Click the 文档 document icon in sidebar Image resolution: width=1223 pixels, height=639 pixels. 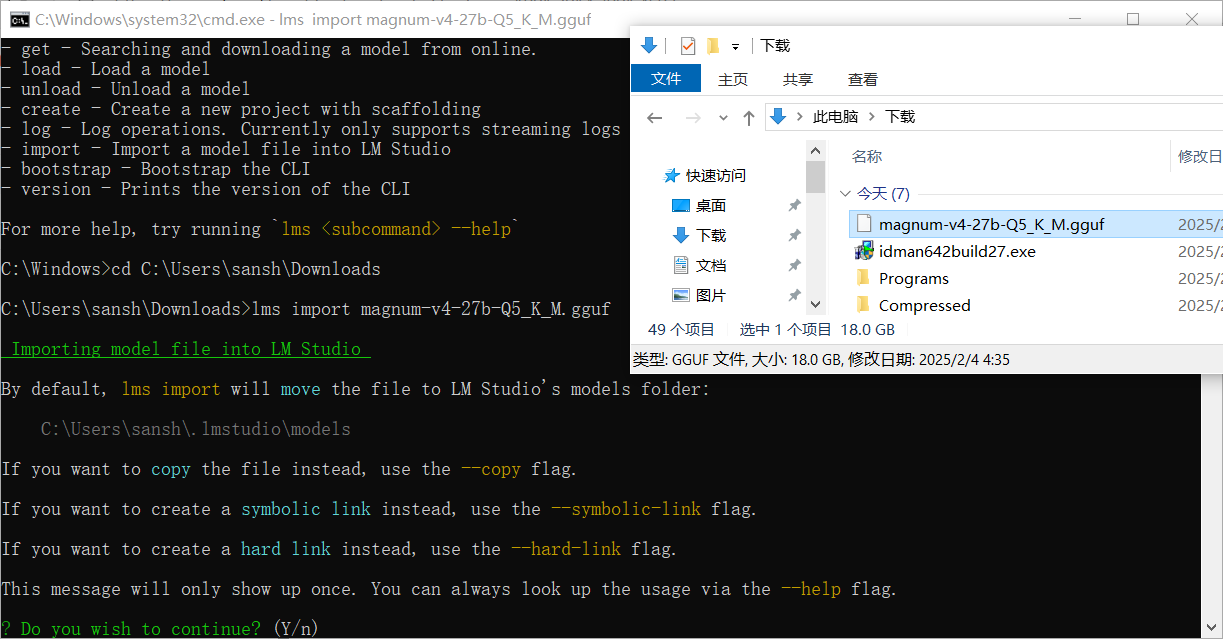pos(681,265)
